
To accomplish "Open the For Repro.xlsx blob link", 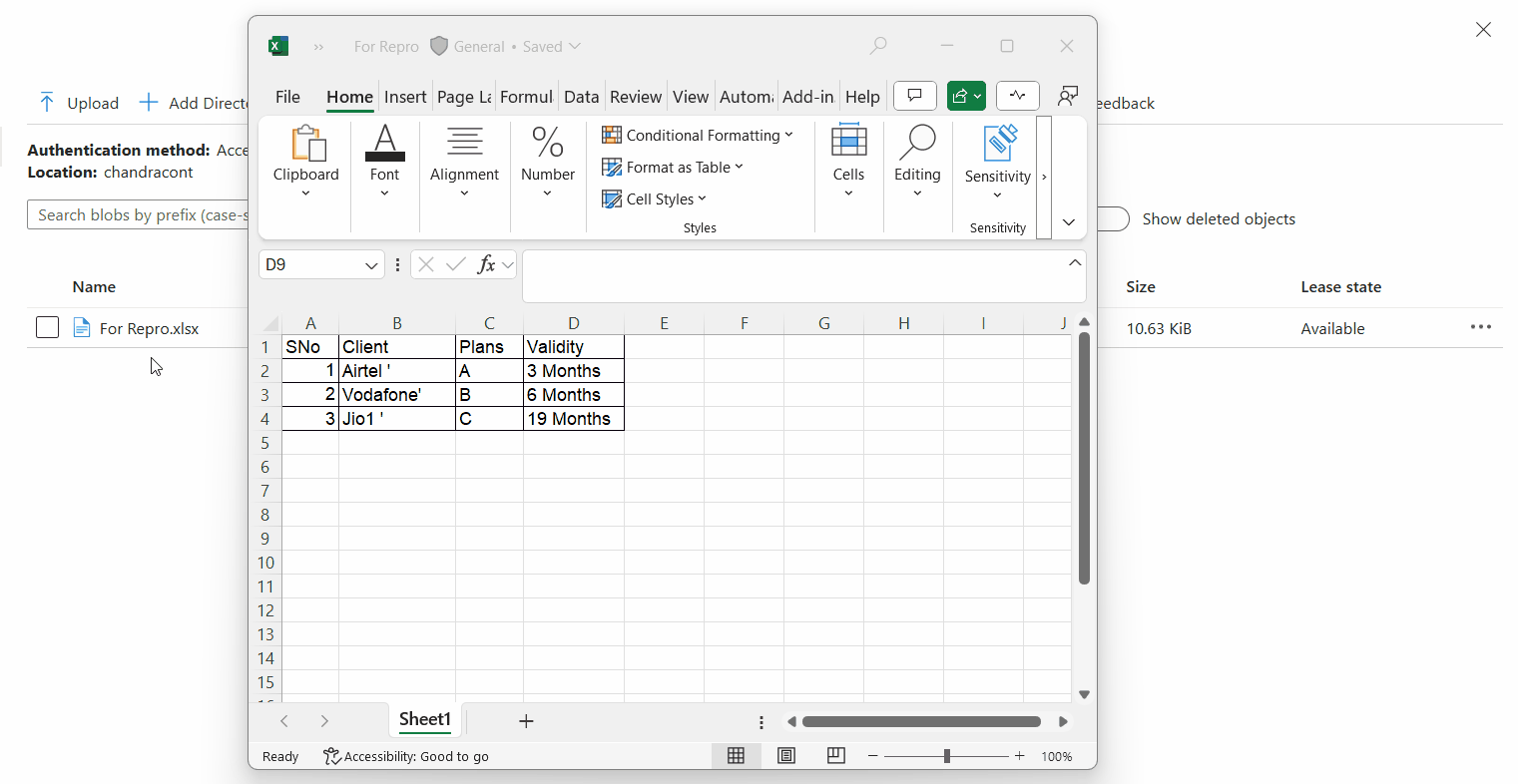I will point(149,328).
